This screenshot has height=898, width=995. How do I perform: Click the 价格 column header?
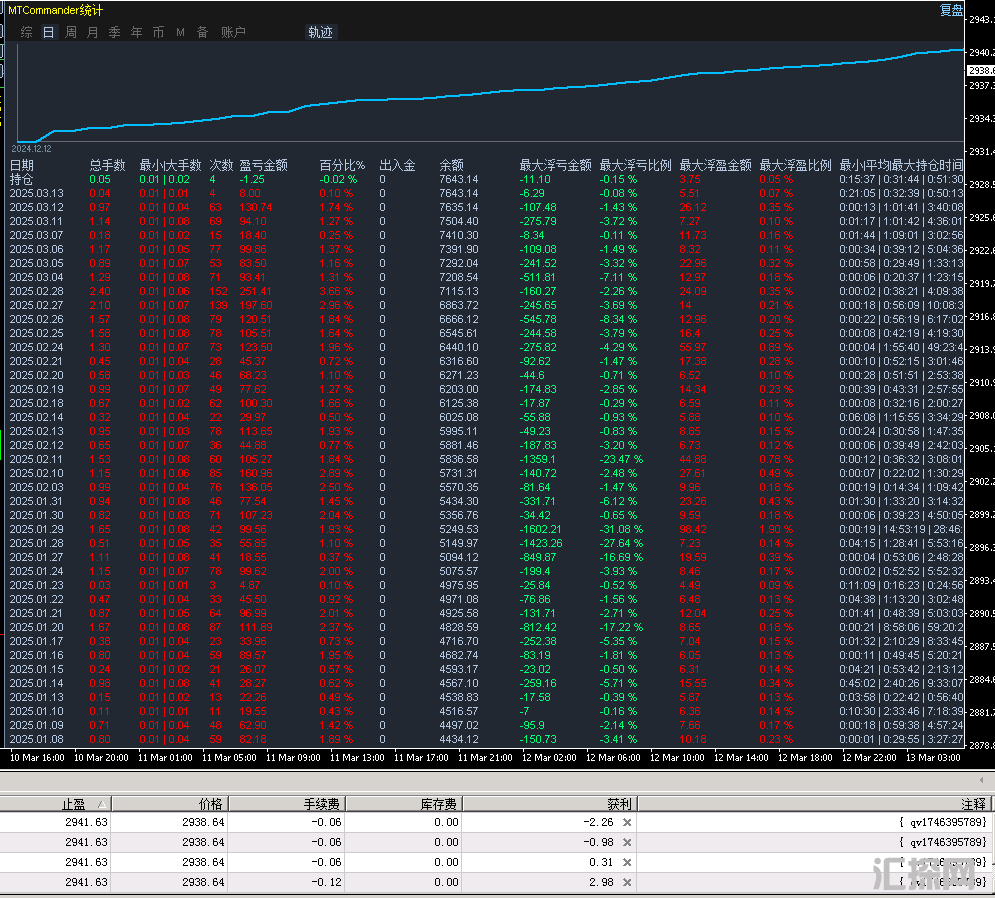tap(170, 804)
